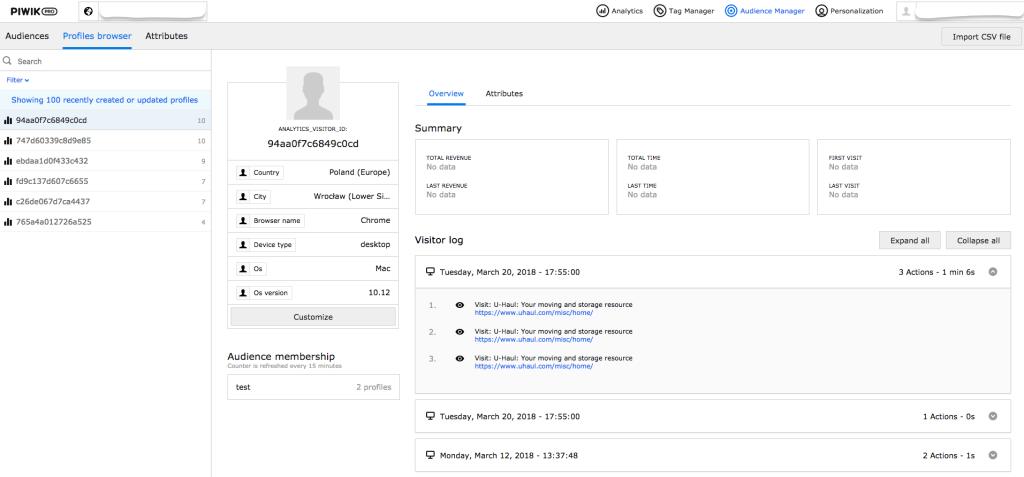Collapse the 3 Actions session chevron
The width and height of the screenshot is (1024, 477).
[993, 272]
